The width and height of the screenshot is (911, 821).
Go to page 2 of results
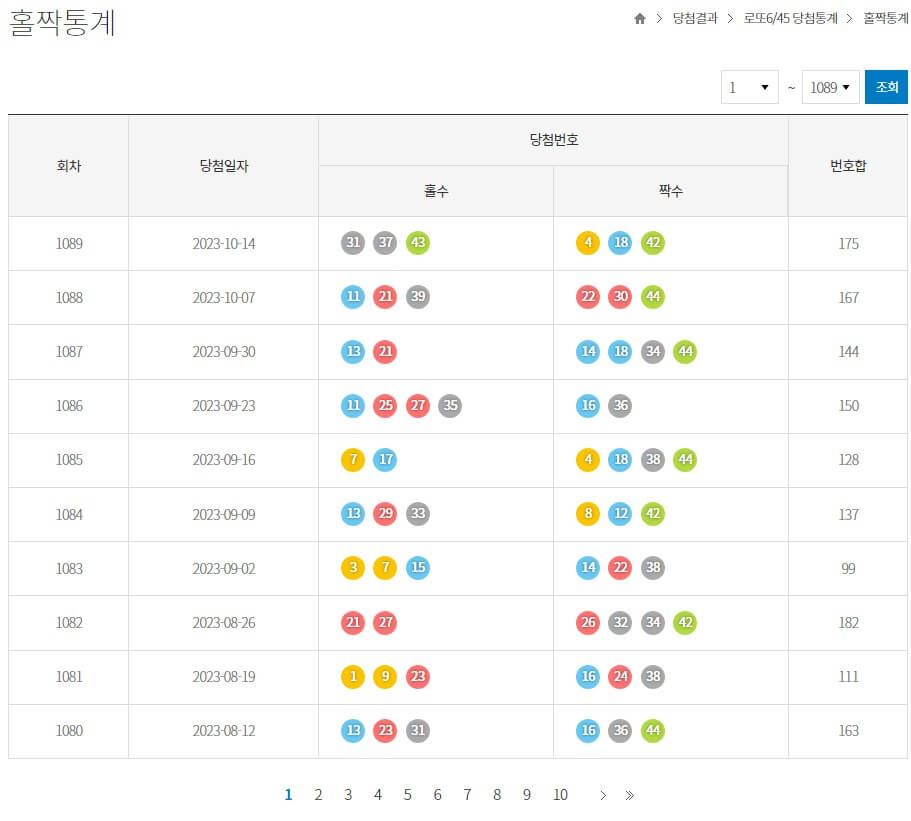(x=318, y=795)
